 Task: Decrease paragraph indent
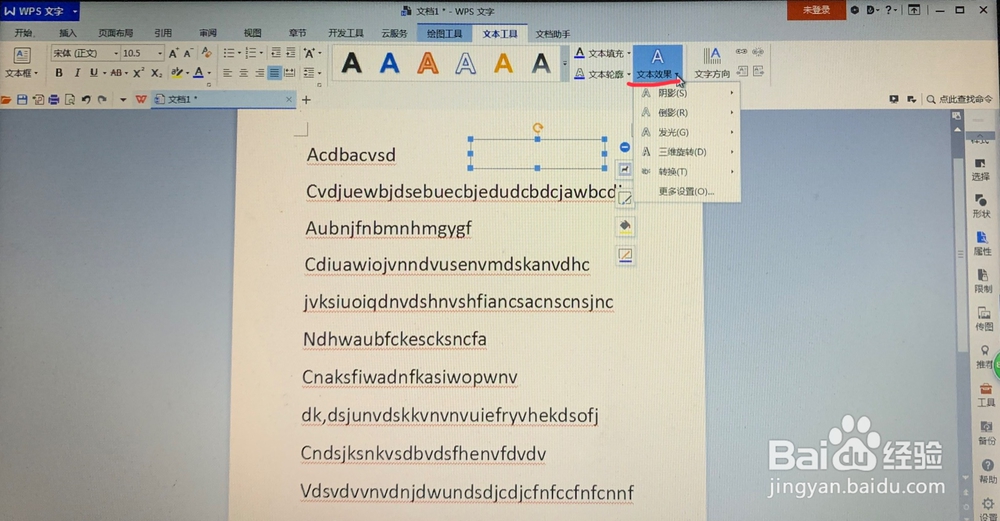click(x=276, y=53)
